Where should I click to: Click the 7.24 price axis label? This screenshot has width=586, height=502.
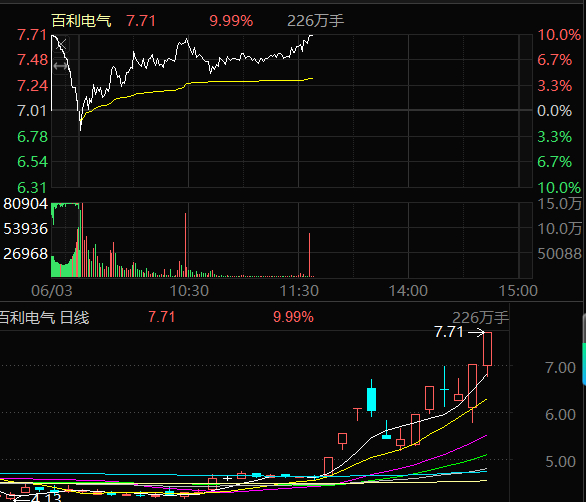point(33,86)
